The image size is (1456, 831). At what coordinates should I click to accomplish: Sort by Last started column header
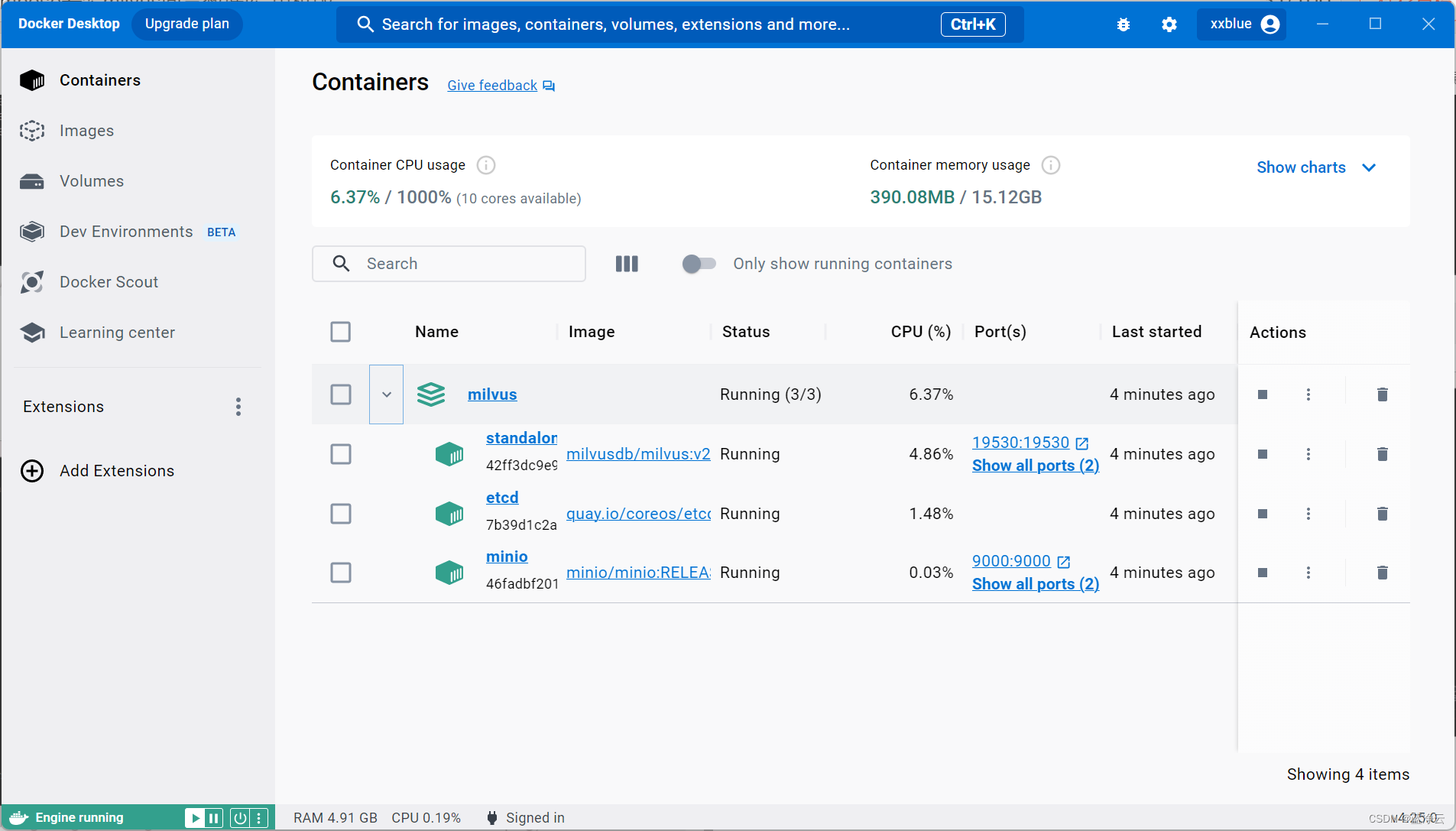tap(1156, 332)
